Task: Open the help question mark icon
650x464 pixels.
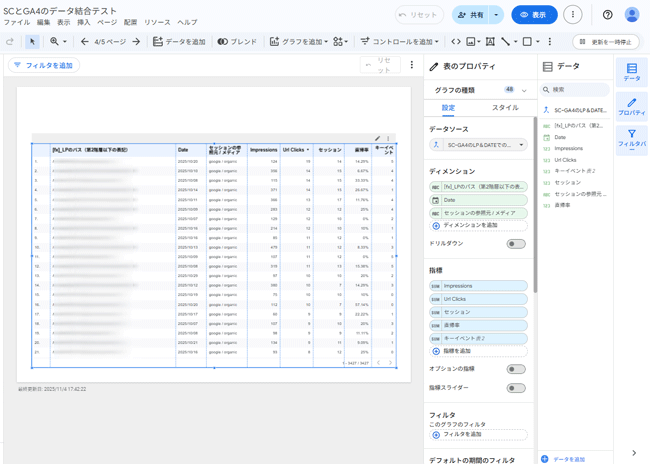Action: (x=607, y=15)
